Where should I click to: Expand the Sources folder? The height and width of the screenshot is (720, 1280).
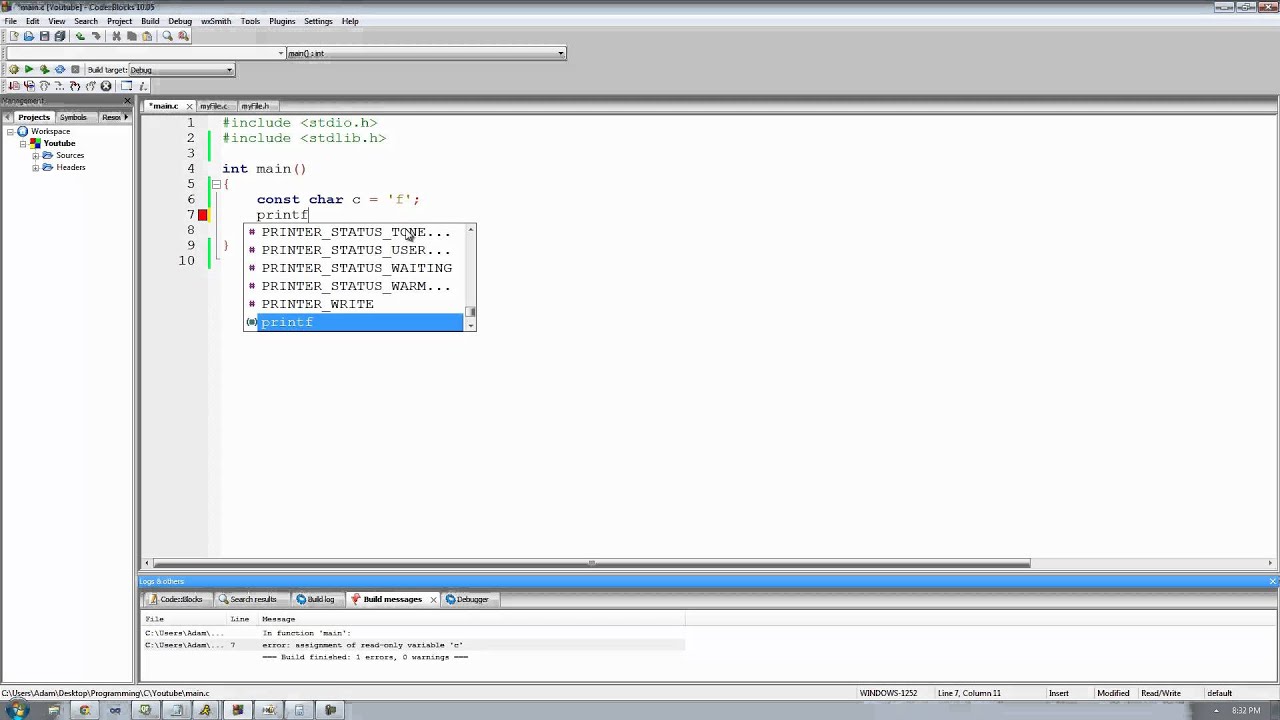[x=35, y=156]
